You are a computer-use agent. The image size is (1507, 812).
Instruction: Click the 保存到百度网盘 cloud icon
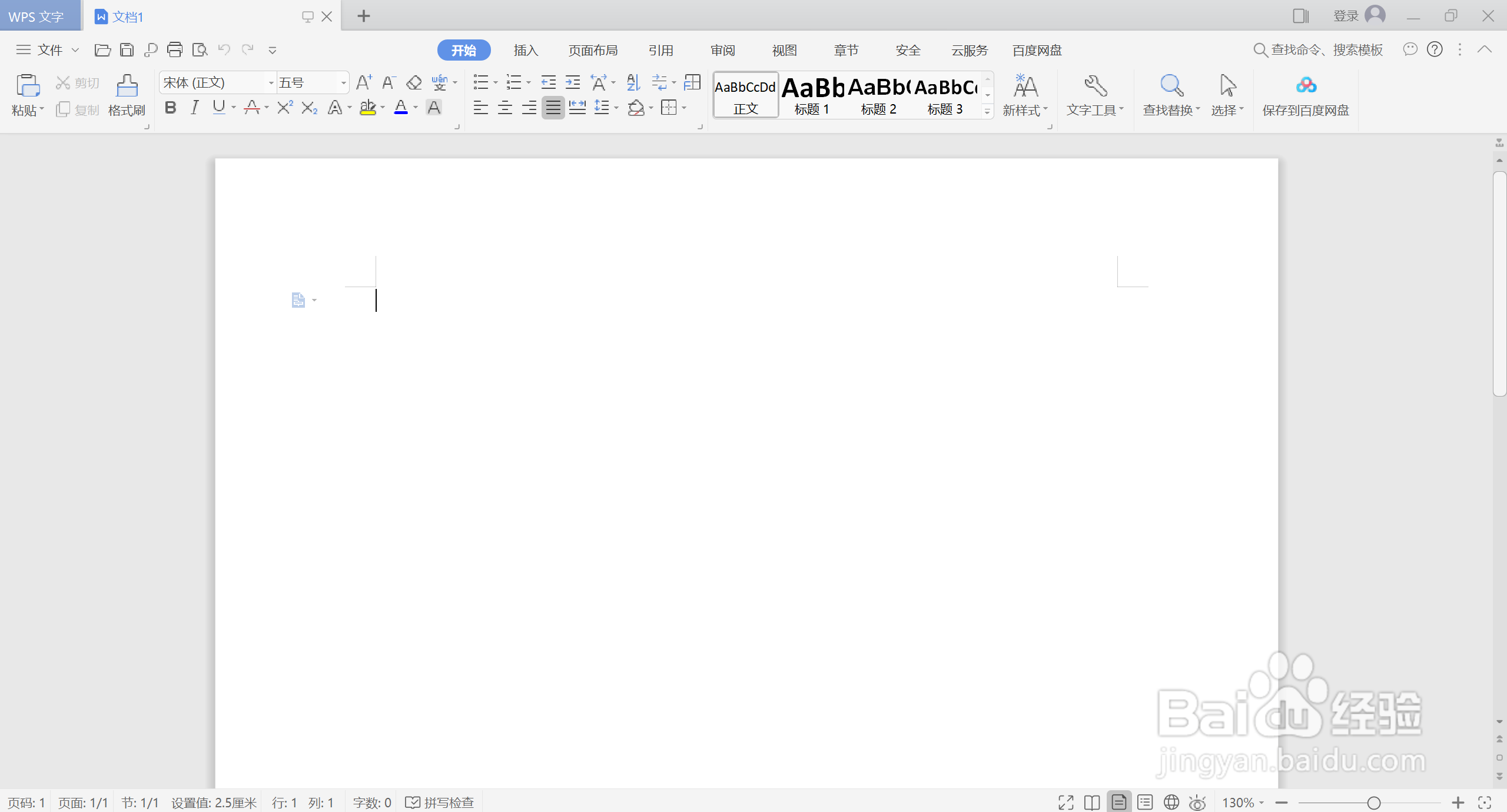click(x=1306, y=86)
